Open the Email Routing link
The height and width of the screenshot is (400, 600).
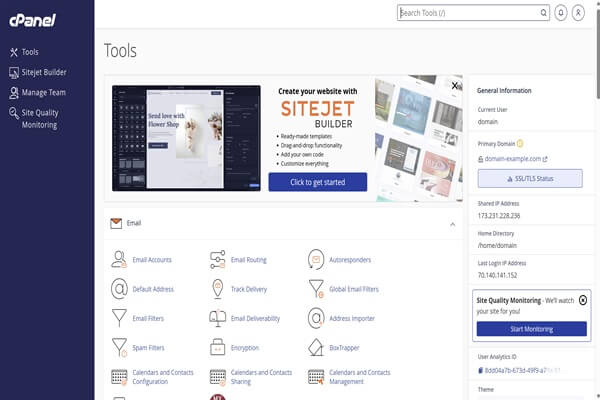(249, 260)
